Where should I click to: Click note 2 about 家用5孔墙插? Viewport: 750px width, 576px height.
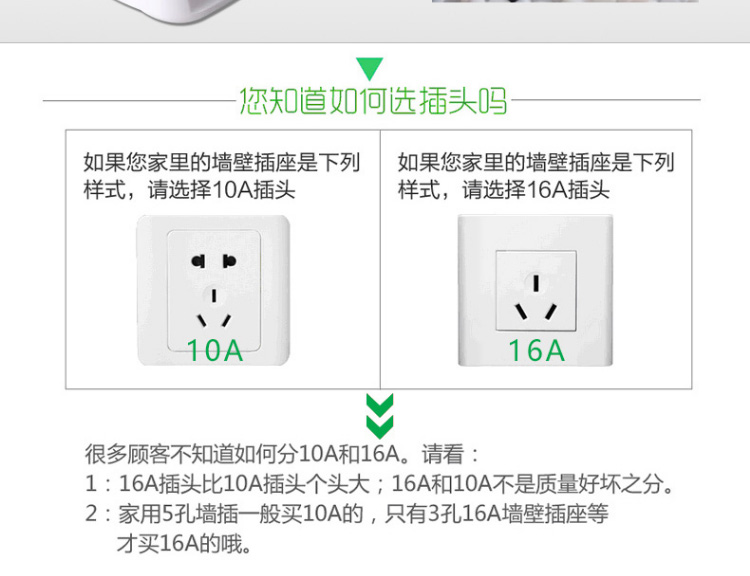click(347, 514)
